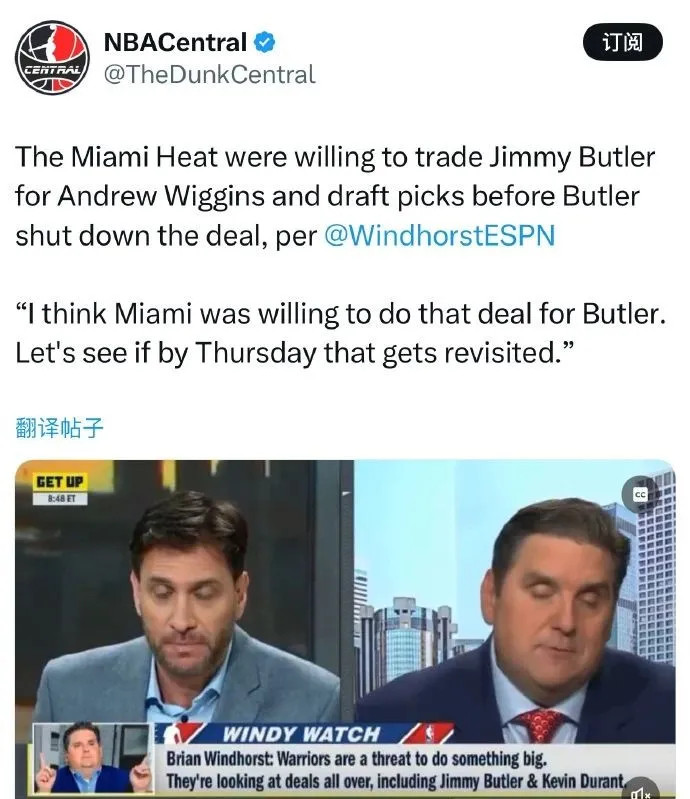Play video by clicking left host
Image resolution: width=690 pixels, height=799 pixels.
[x=187, y=606]
